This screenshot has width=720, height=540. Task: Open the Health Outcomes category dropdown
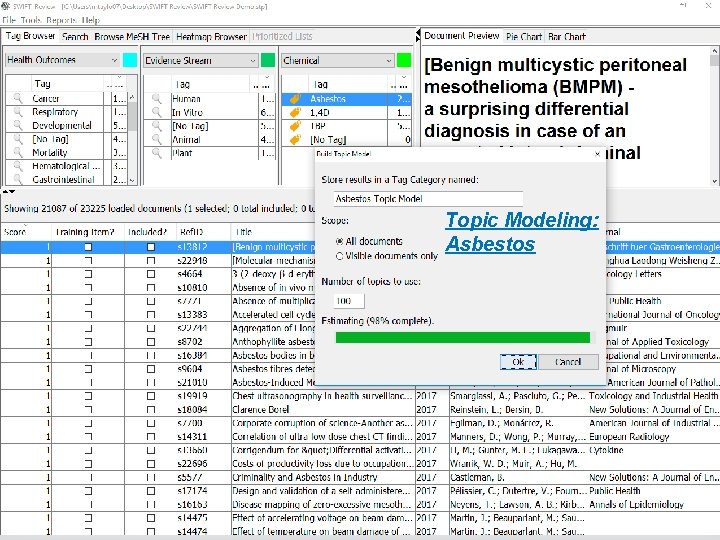tap(62, 60)
